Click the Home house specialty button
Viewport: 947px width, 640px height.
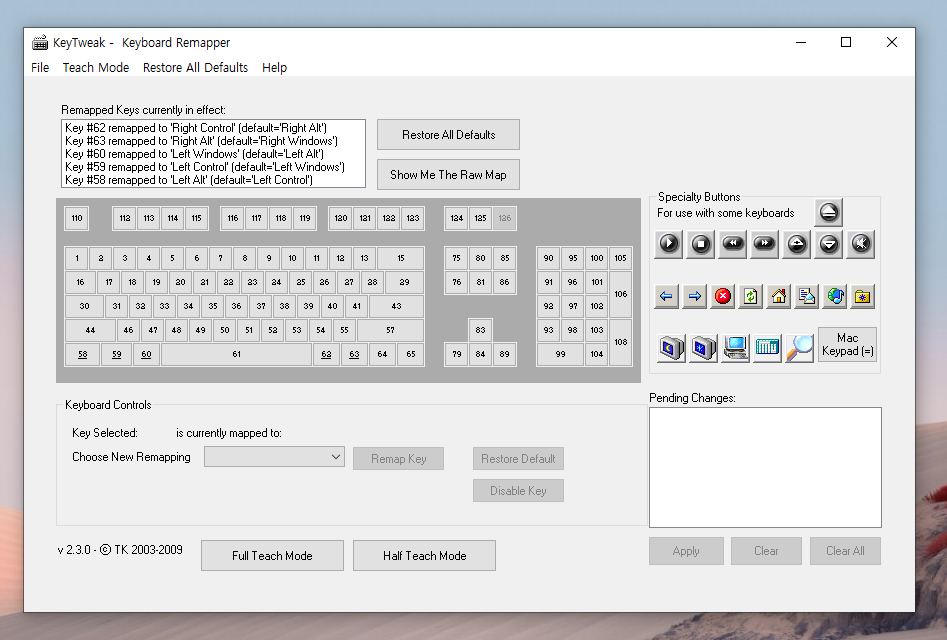779,296
